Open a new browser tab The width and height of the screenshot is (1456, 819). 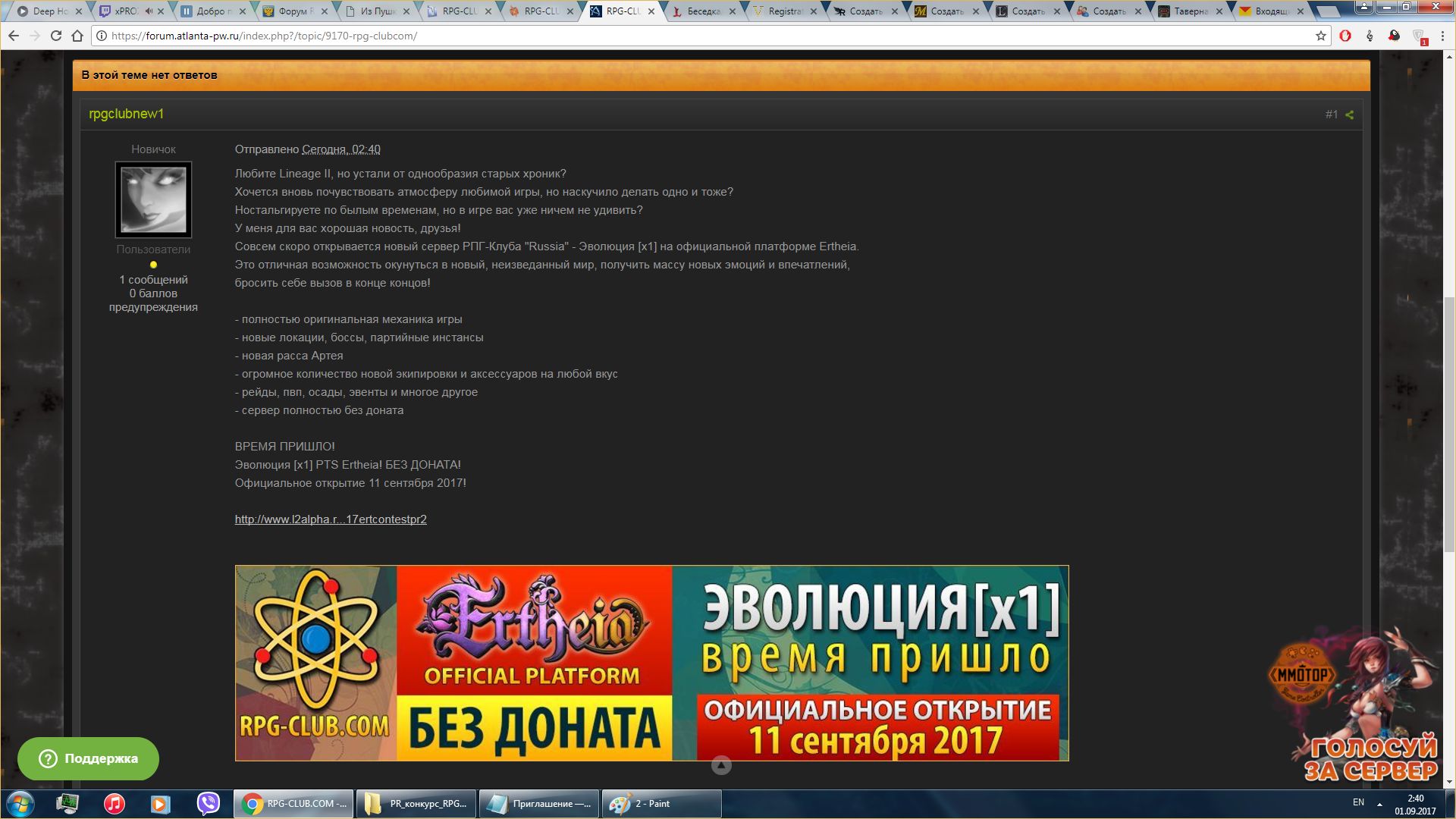[x=1329, y=11]
